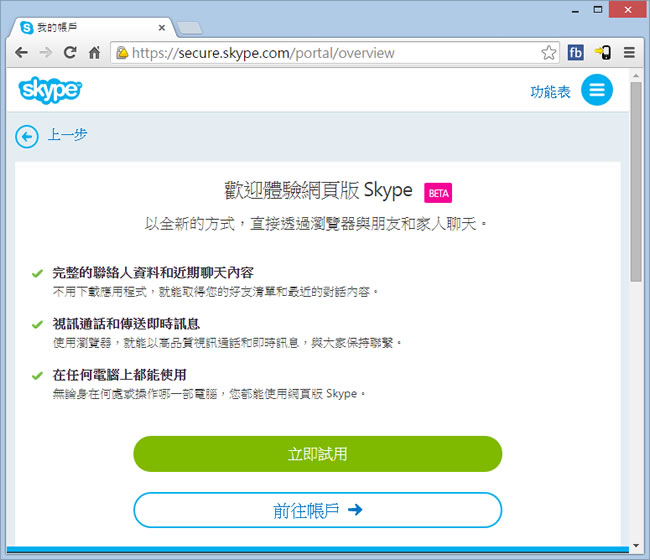
Task: Click the browser forward arrow
Action: coord(46,53)
